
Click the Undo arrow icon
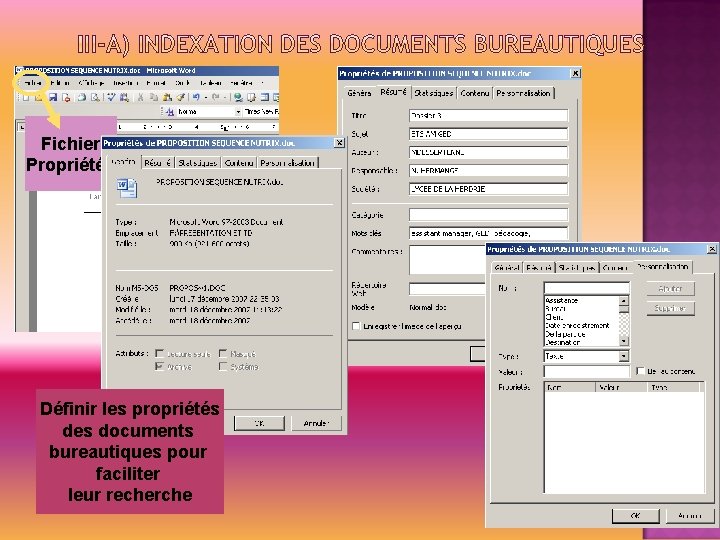[196, 97]
